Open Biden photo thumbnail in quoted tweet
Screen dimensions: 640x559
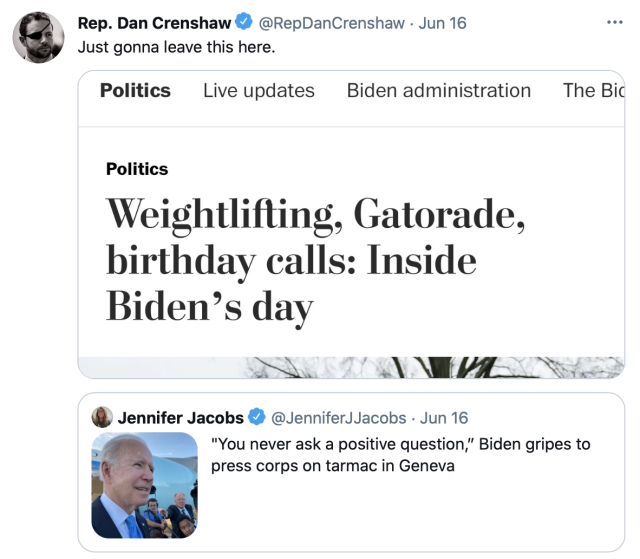tap(145, 485)
